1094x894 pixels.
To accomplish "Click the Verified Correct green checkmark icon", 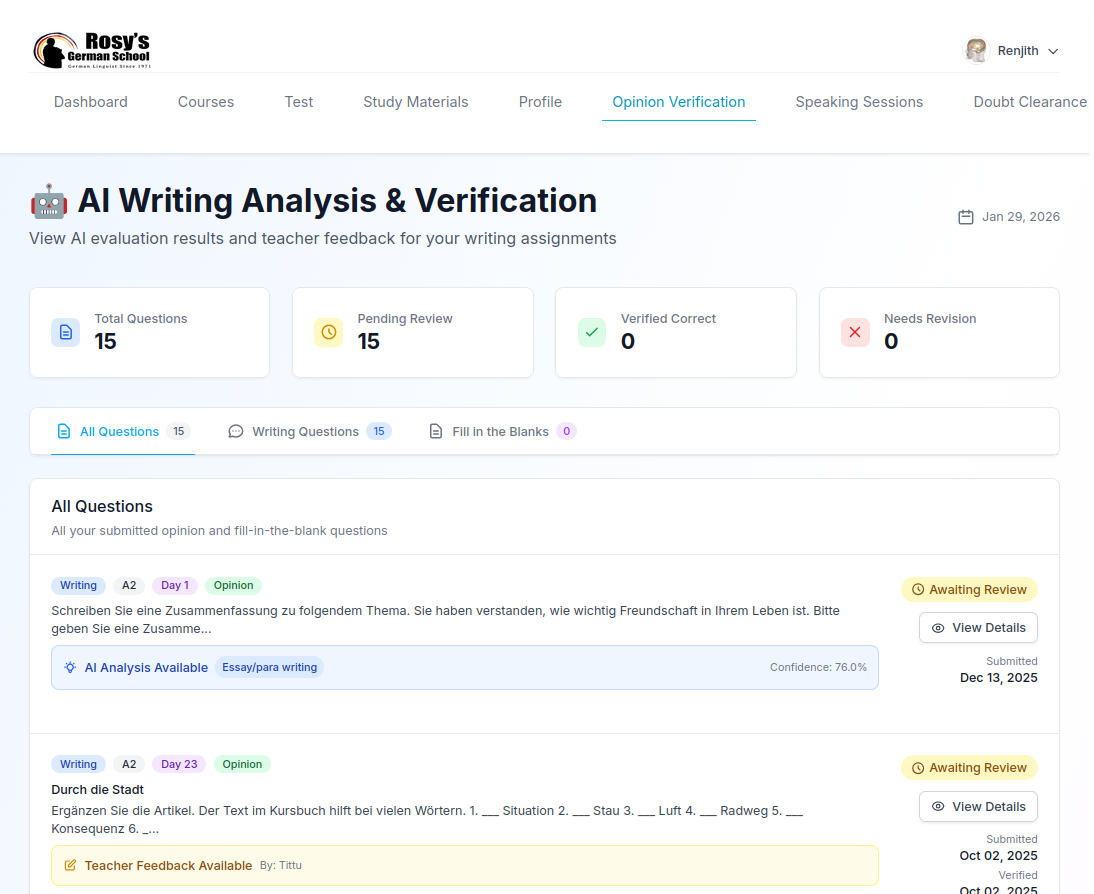I will point(591,332).
